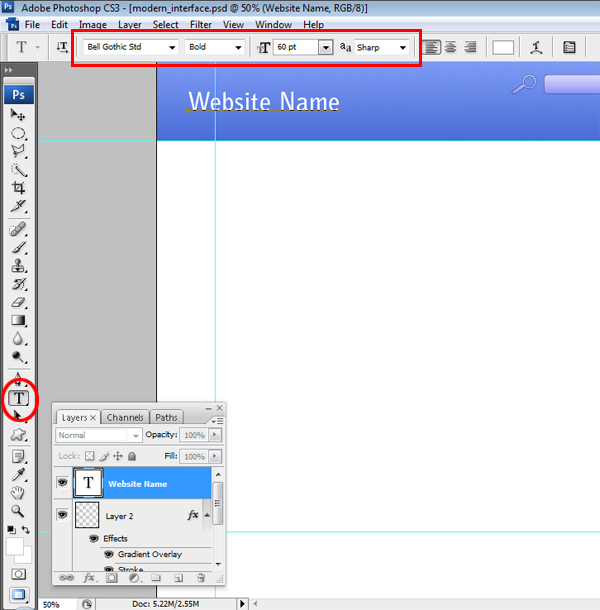The height and width of the screenshot is (610, 600).
Task: Select the Eyedropper tool
Action: coord(18,475)
